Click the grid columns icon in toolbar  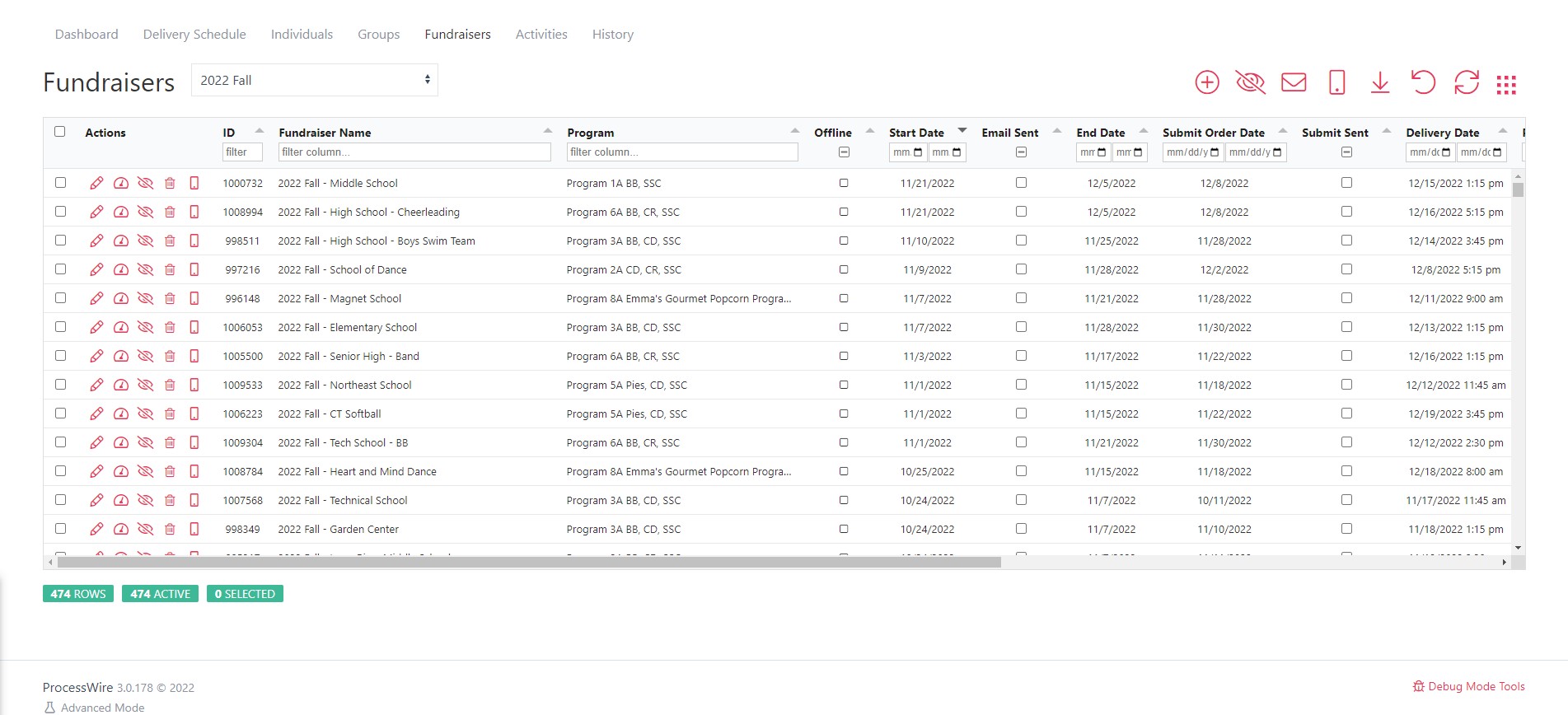pos(1506,84)
